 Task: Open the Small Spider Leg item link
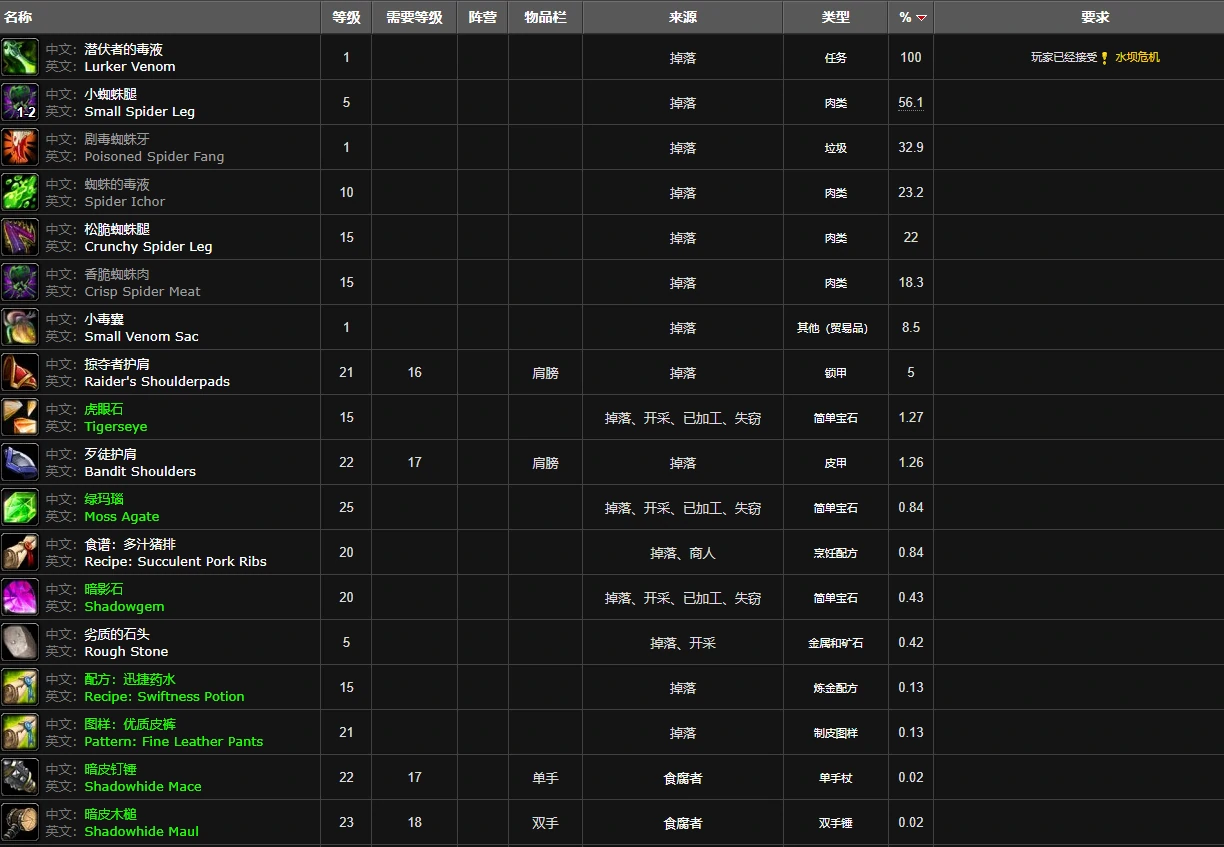[139, 112]
